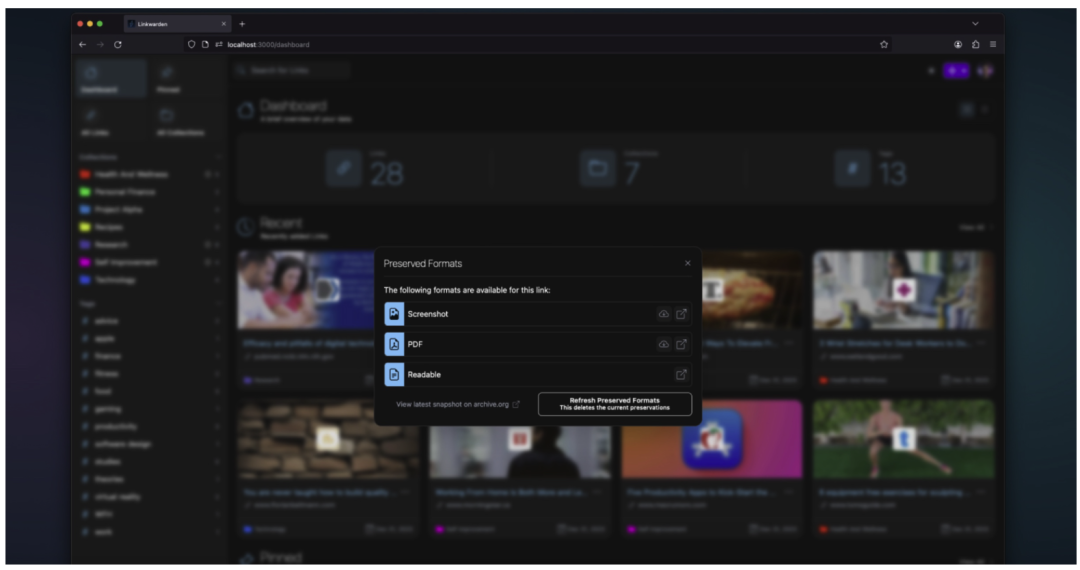Open the browser extensions icon
1080x570 pixels.
[975, 44]
